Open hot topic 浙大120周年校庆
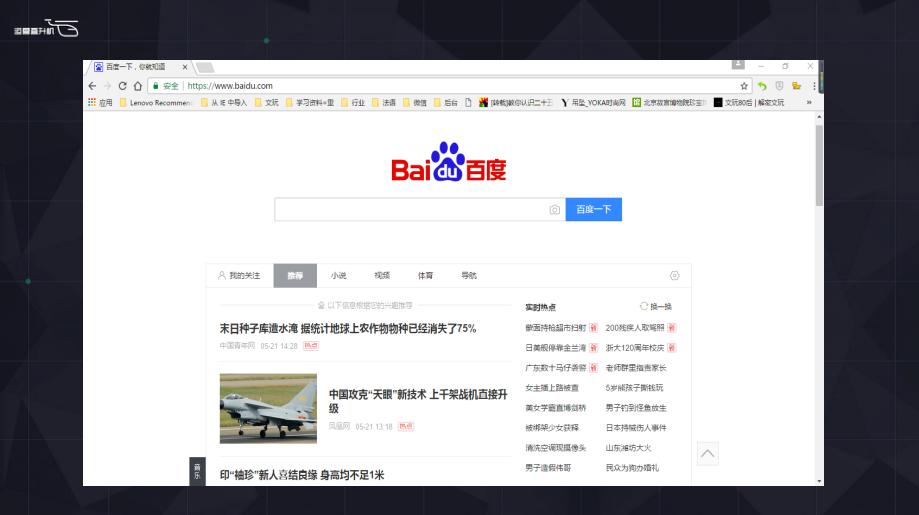Screen dimensions: 919x515 [635, 347]
